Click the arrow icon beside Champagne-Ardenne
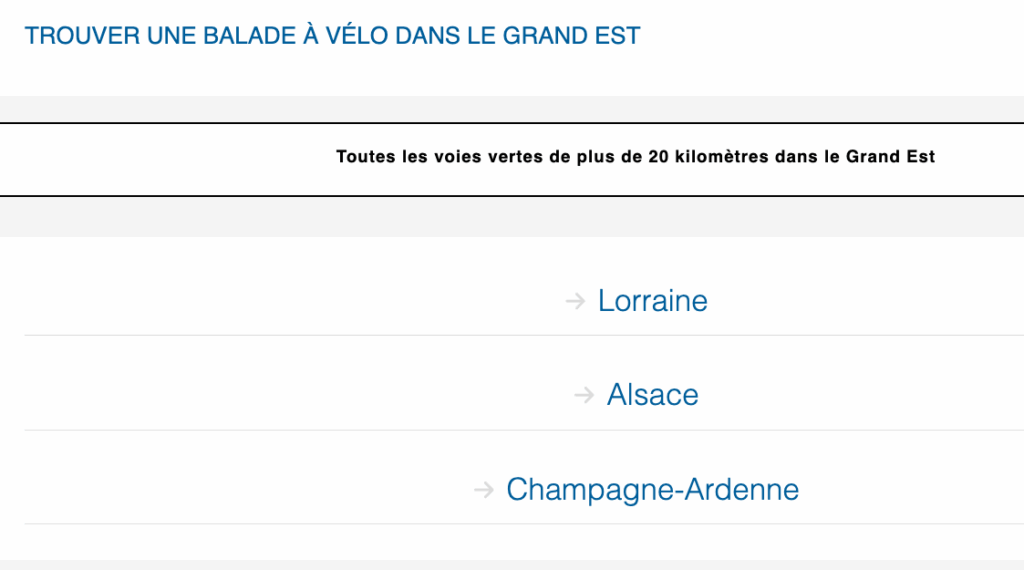Screen dimensions: 1024x570 coord(484,490)
